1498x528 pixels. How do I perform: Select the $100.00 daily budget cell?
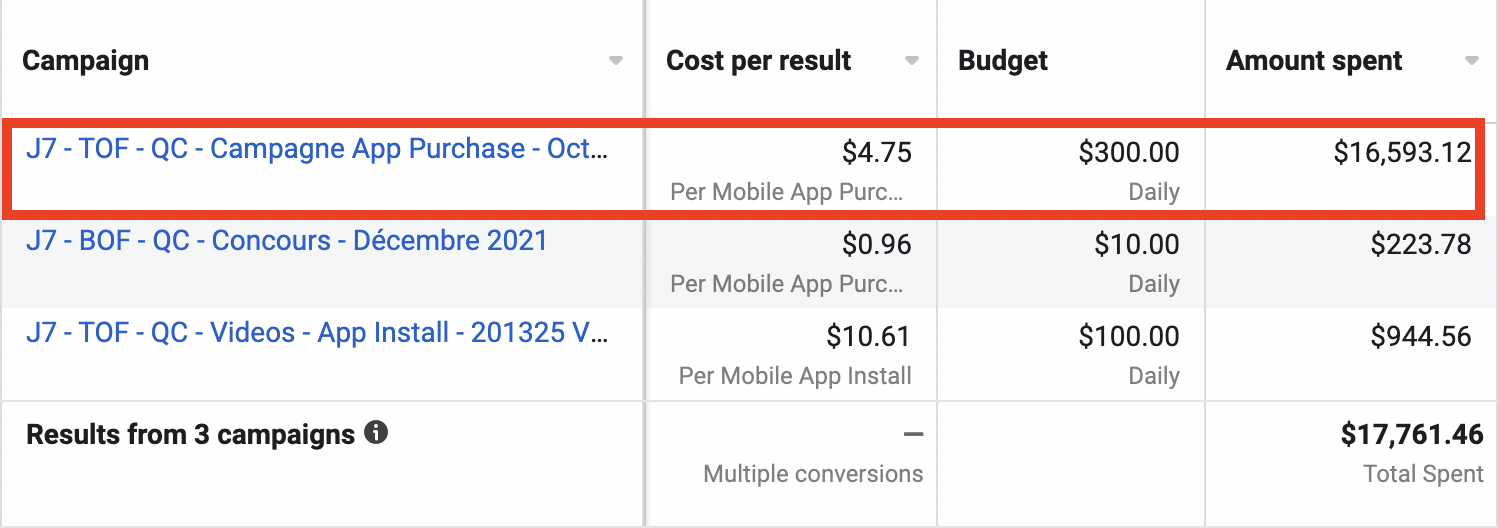[1129, 337]
